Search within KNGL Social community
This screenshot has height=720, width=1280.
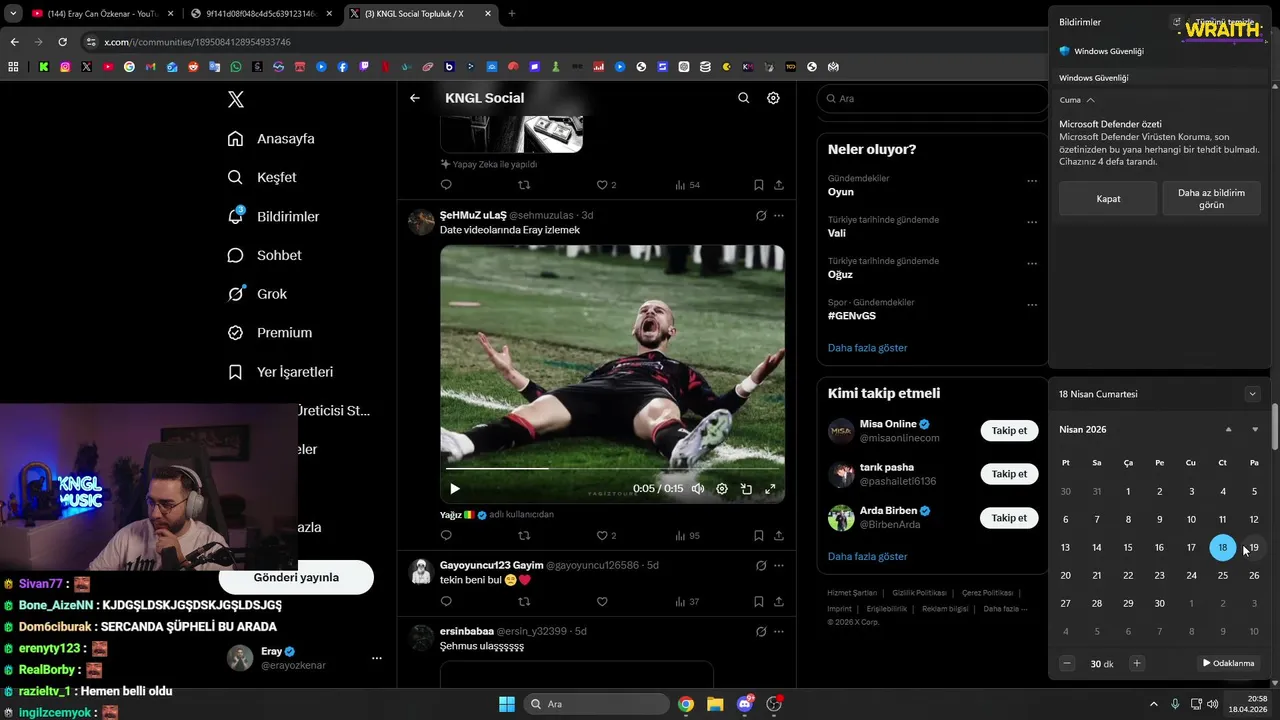click(x=743, y=98)
